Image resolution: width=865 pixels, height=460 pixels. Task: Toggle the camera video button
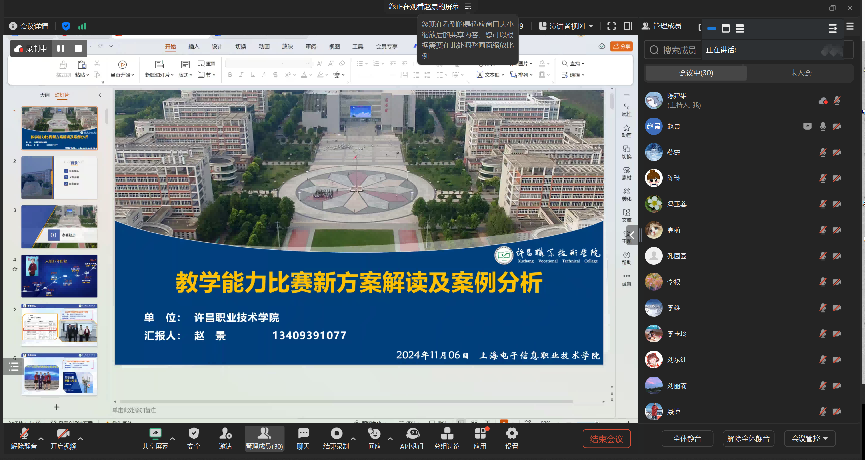[x=62, y=437]
